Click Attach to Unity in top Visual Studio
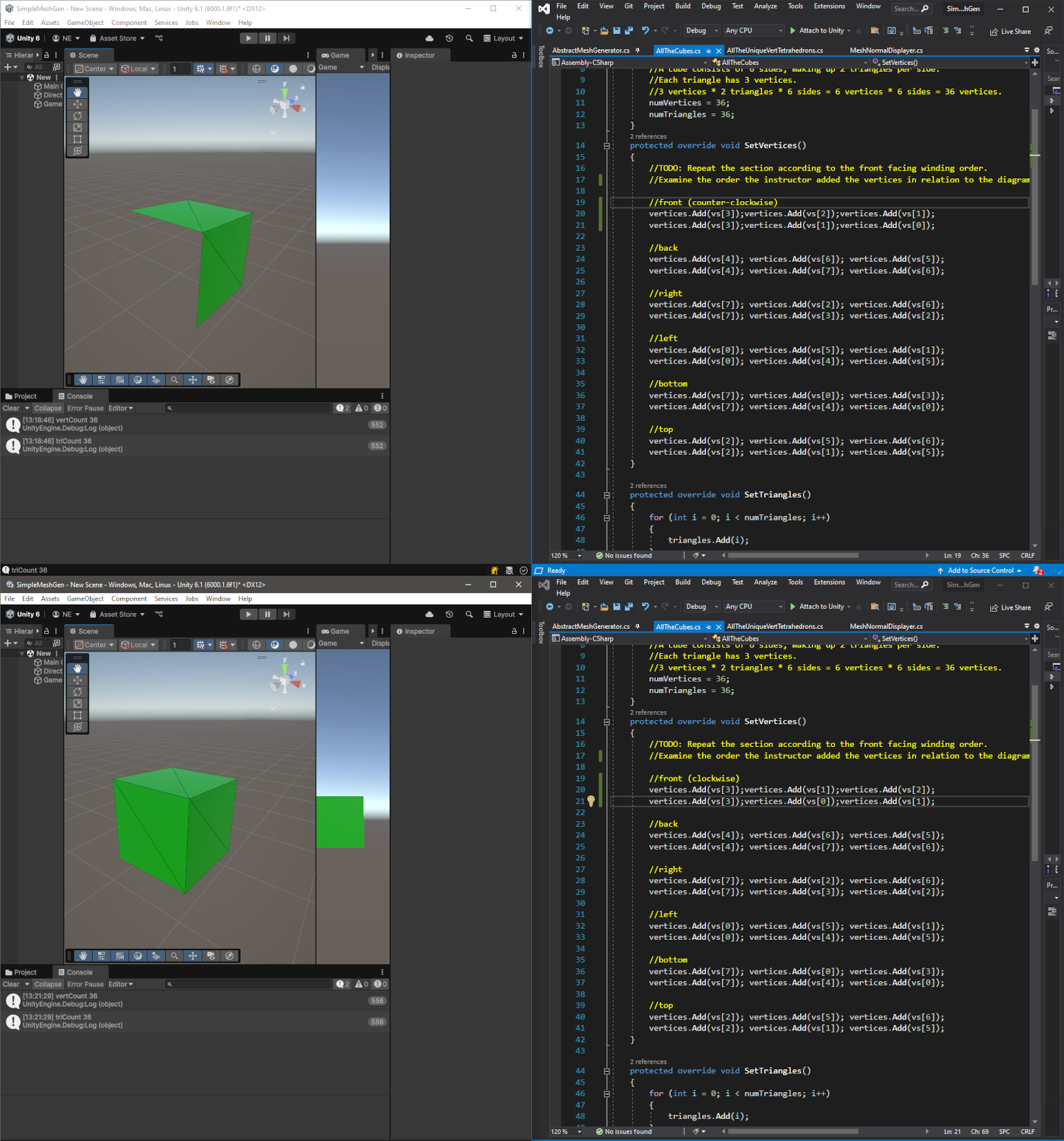This screenshot has width=1064, height=1141. tap(820, 30)
